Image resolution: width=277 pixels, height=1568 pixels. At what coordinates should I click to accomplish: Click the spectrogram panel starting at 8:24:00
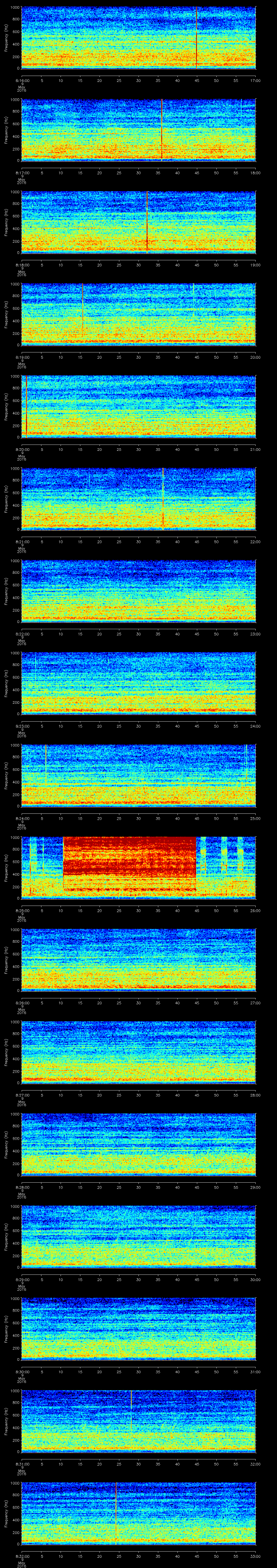click(x=138, y=775)
